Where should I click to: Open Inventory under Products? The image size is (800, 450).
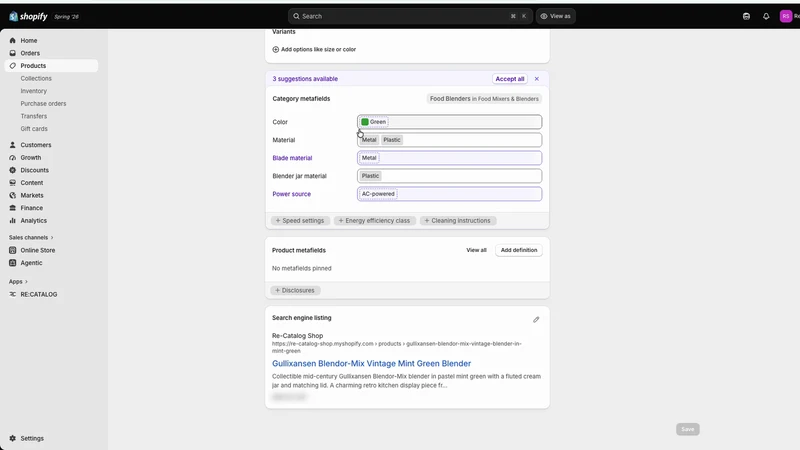34,91
